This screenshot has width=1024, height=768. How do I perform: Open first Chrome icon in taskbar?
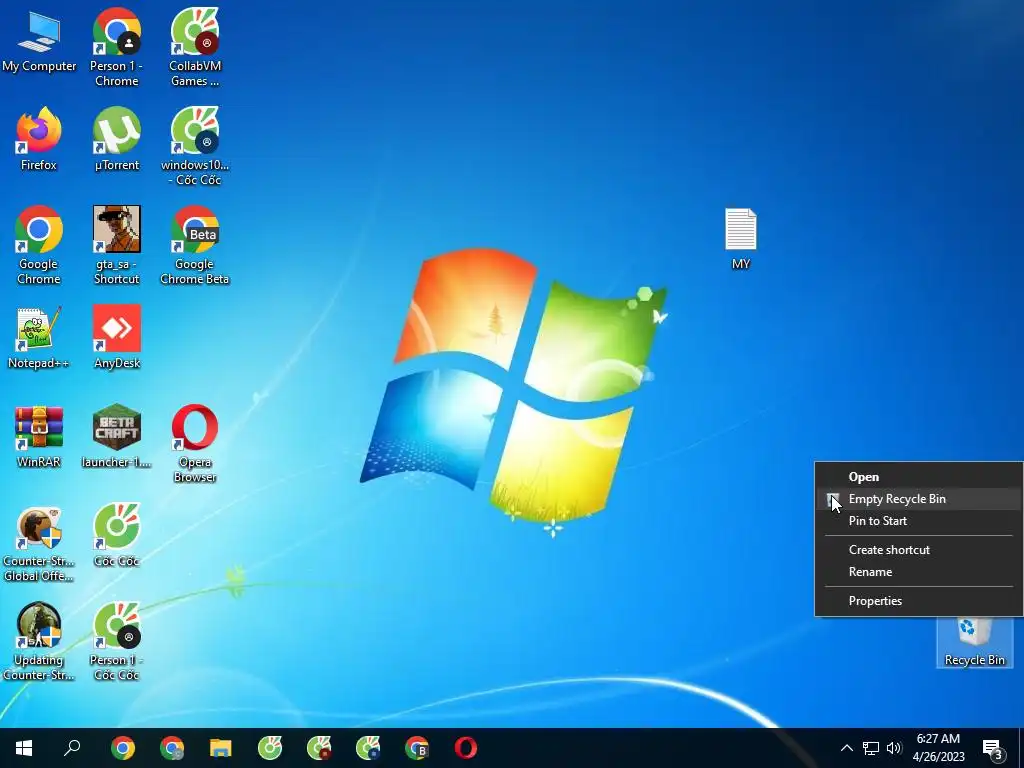[x=123, y=748]
